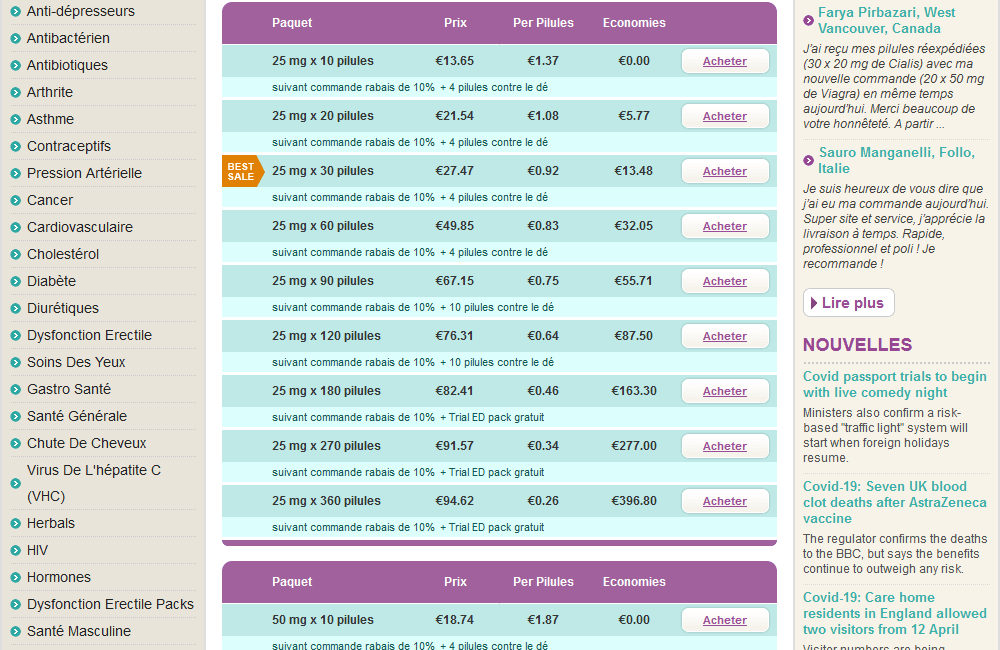The height and width of the screenshot is (650, 1000).
Task: Click the Economies header in first table
Action: click(x=634, y=22)
